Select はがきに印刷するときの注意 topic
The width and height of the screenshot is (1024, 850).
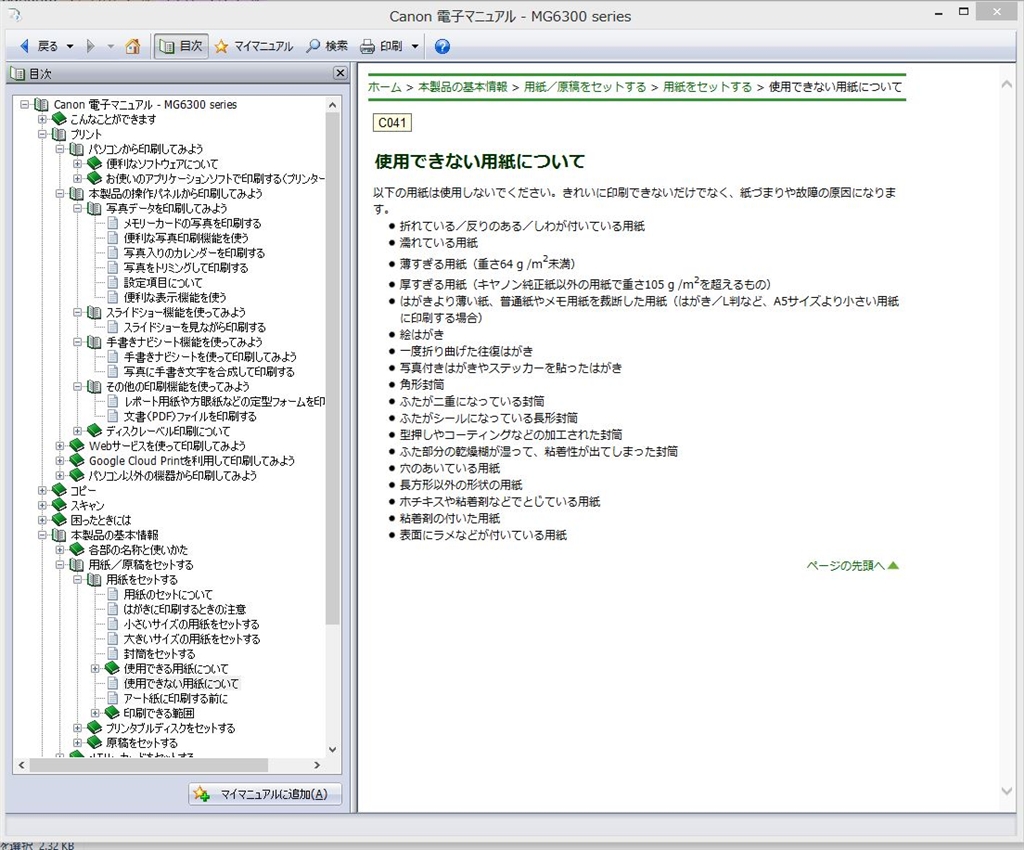[185, 610]
